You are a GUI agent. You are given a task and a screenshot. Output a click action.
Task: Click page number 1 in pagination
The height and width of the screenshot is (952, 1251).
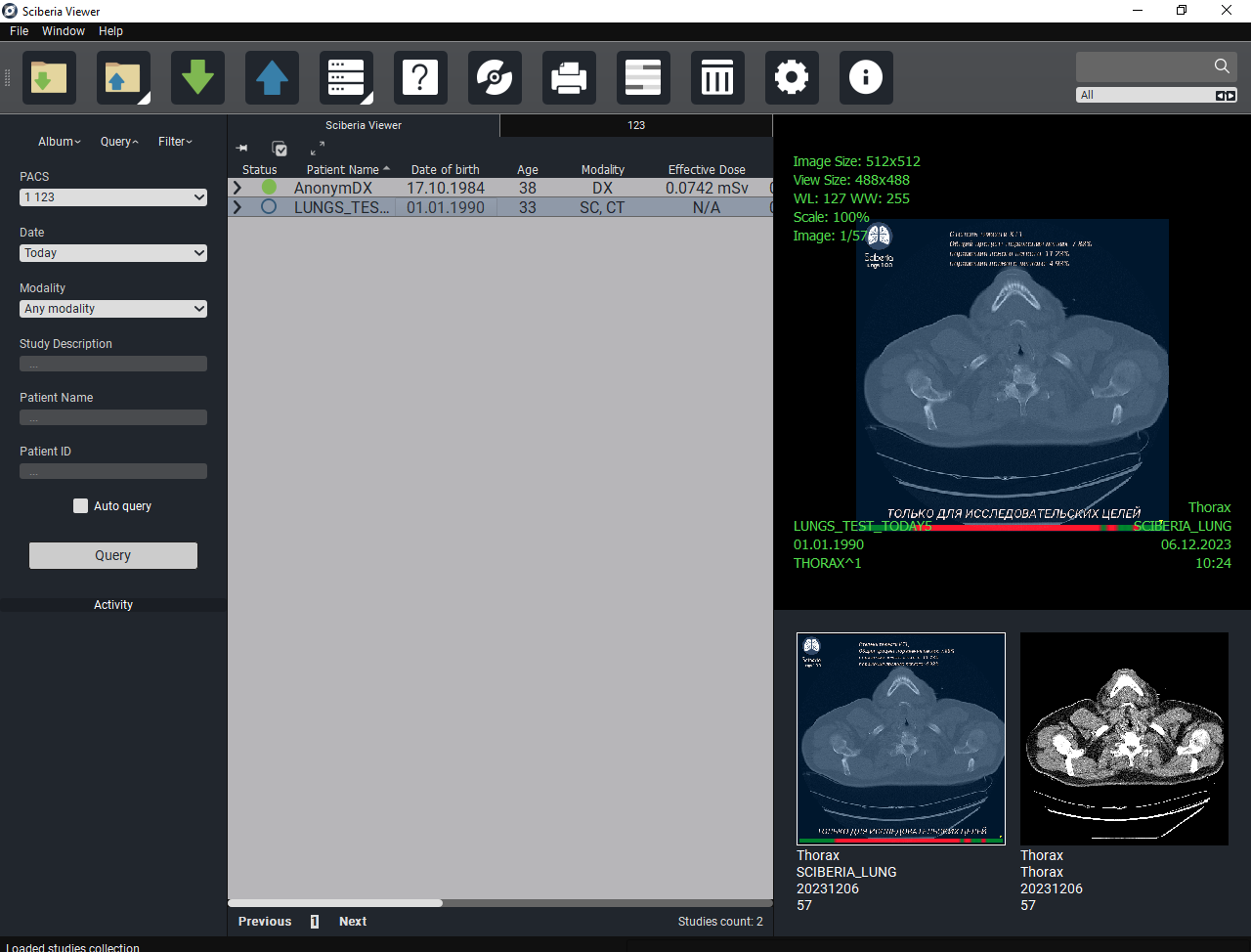click(x=315, y=922)
